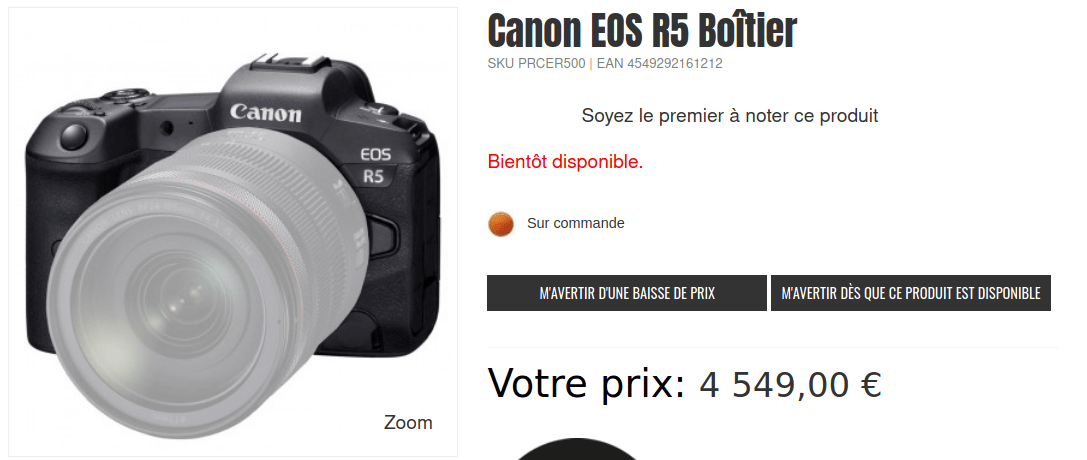Click the camera's shutter button in photo

pyautogui.click(x=73, y=136)
